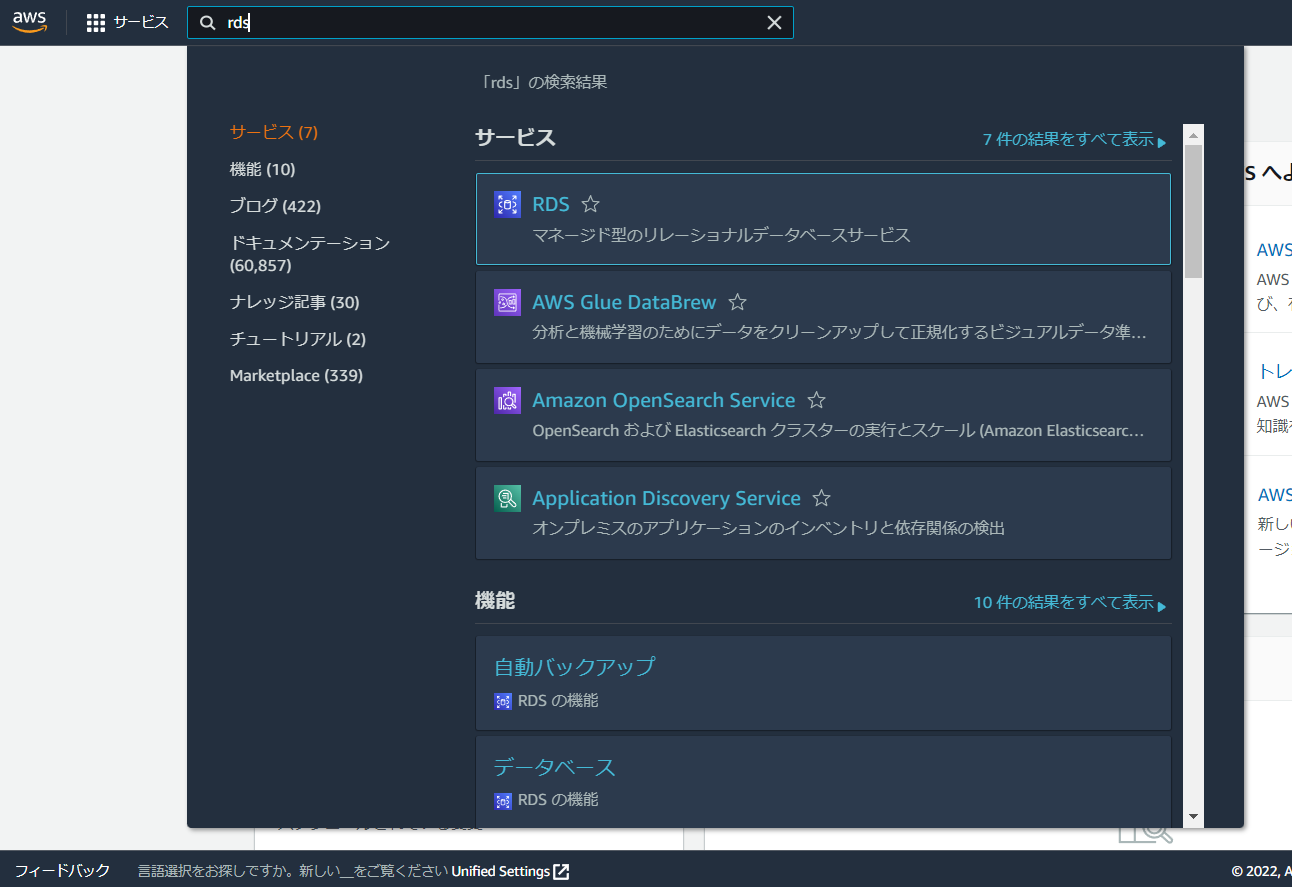Click scrollbar down arrow in results

[x=1193, y=817]
